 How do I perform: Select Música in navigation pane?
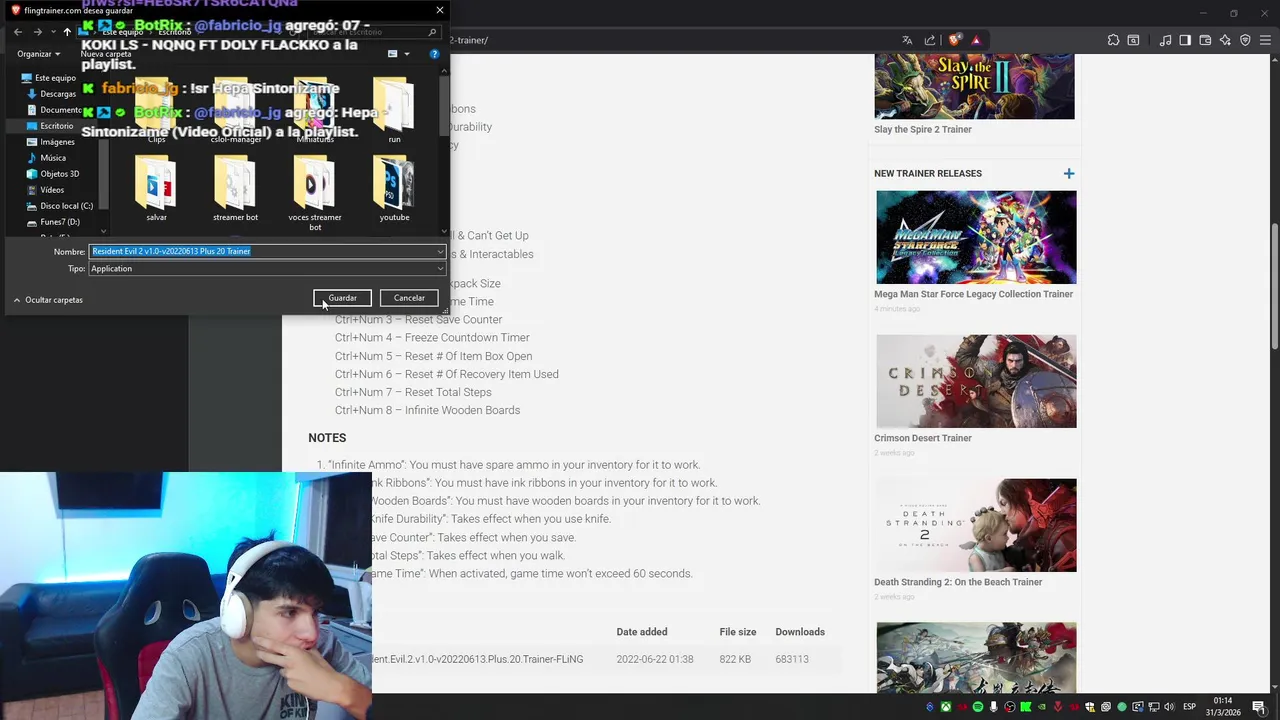pyautogui.click(x=47, y=158)
